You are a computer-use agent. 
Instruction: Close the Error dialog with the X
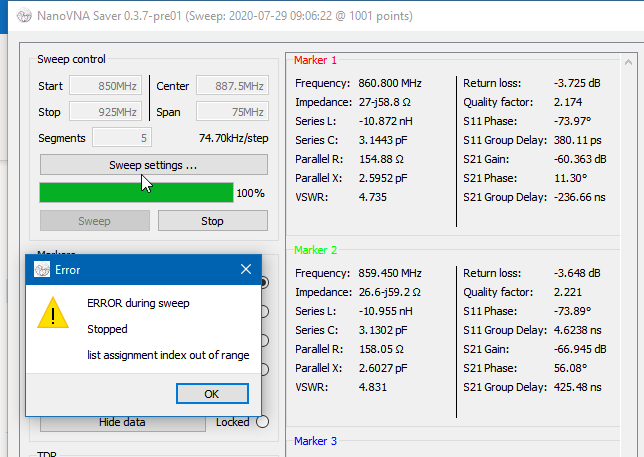246,269
